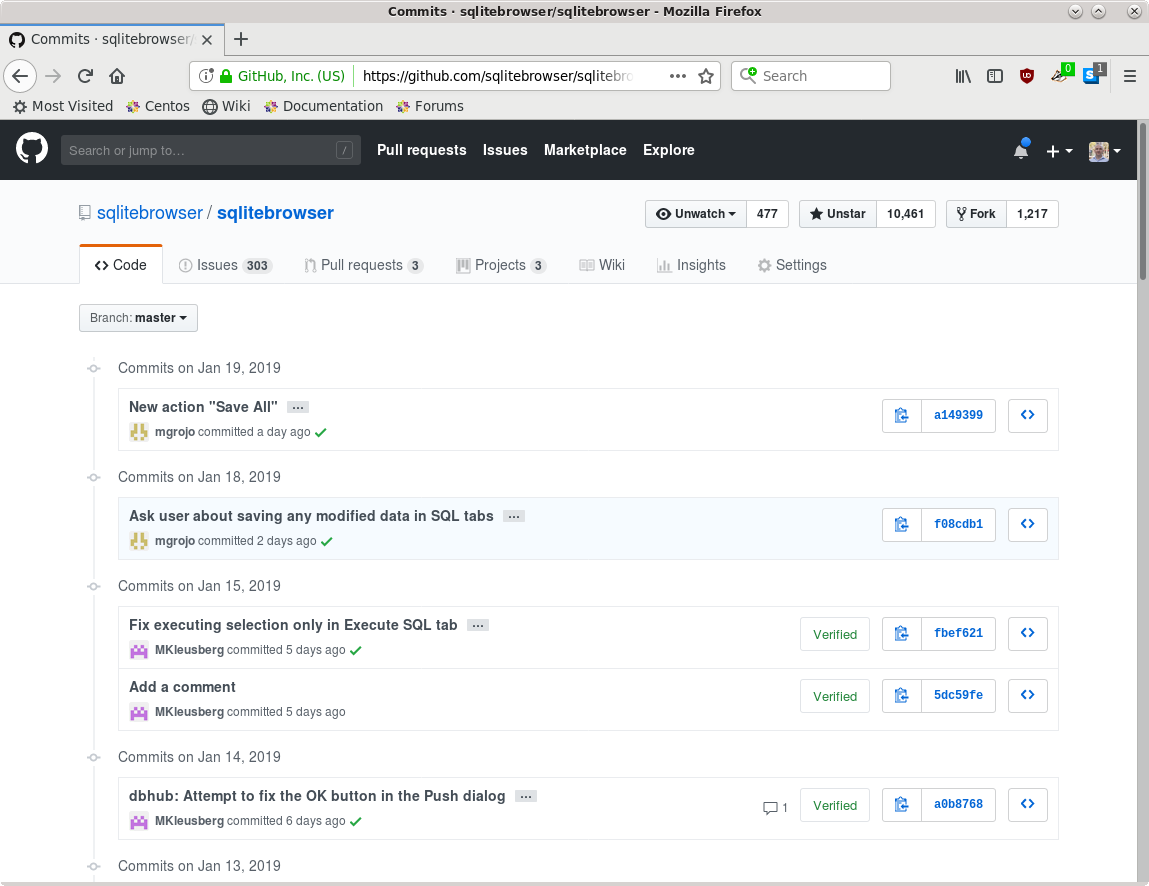Open the Unwatch dropdown
Viewport: 1149px width, 886px height.
[695, 213]
